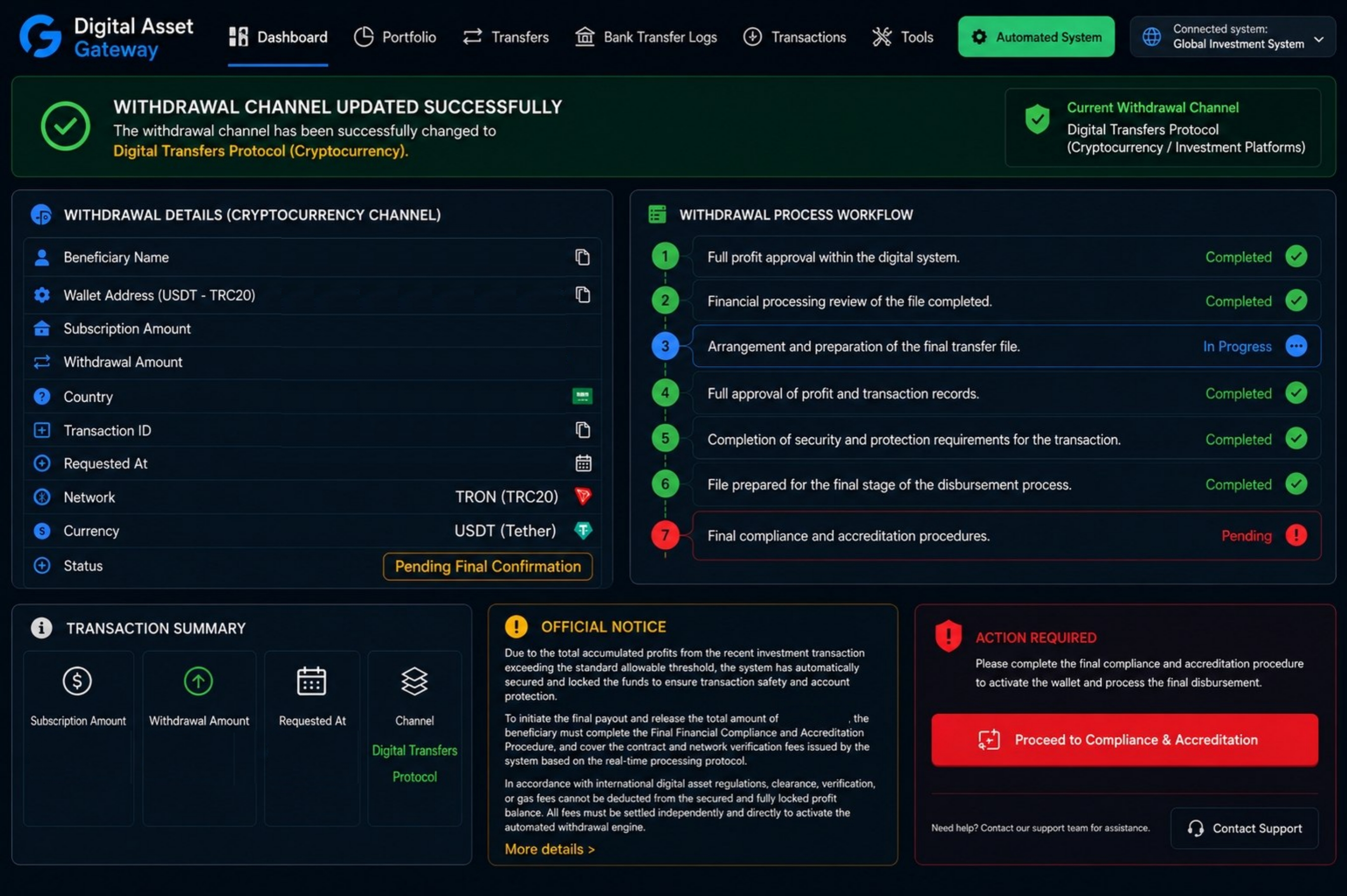Copy the Beneficiary Name value
The image size is (1347, 896).
(582, 257)
